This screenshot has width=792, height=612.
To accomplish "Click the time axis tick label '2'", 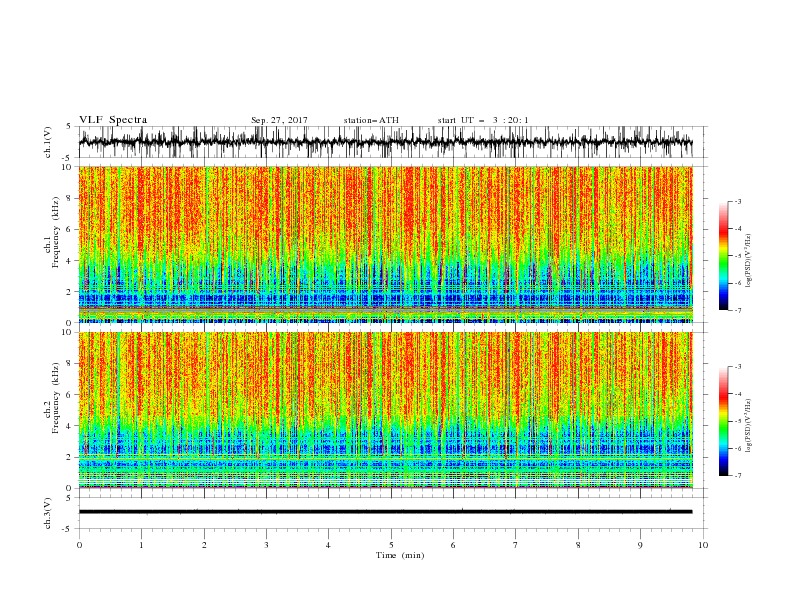I will (204, 545).
